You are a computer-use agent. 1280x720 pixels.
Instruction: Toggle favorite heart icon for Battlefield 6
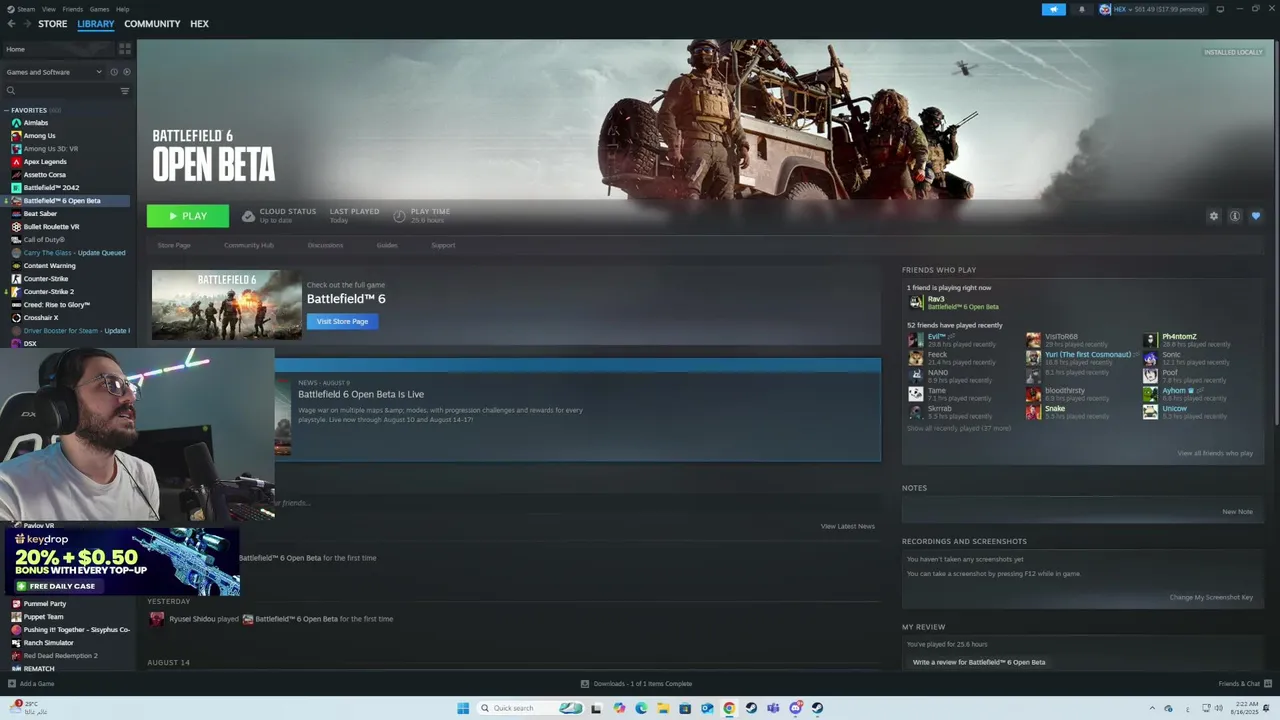click(1256, 216)
